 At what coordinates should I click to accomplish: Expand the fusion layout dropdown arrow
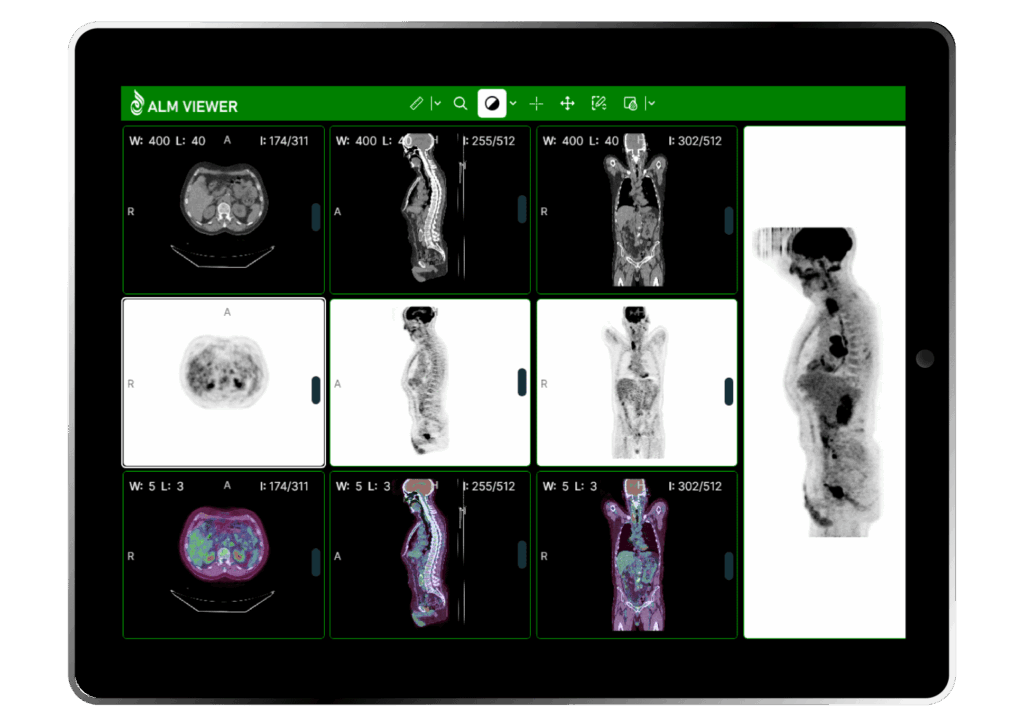(x=651, y=103)
